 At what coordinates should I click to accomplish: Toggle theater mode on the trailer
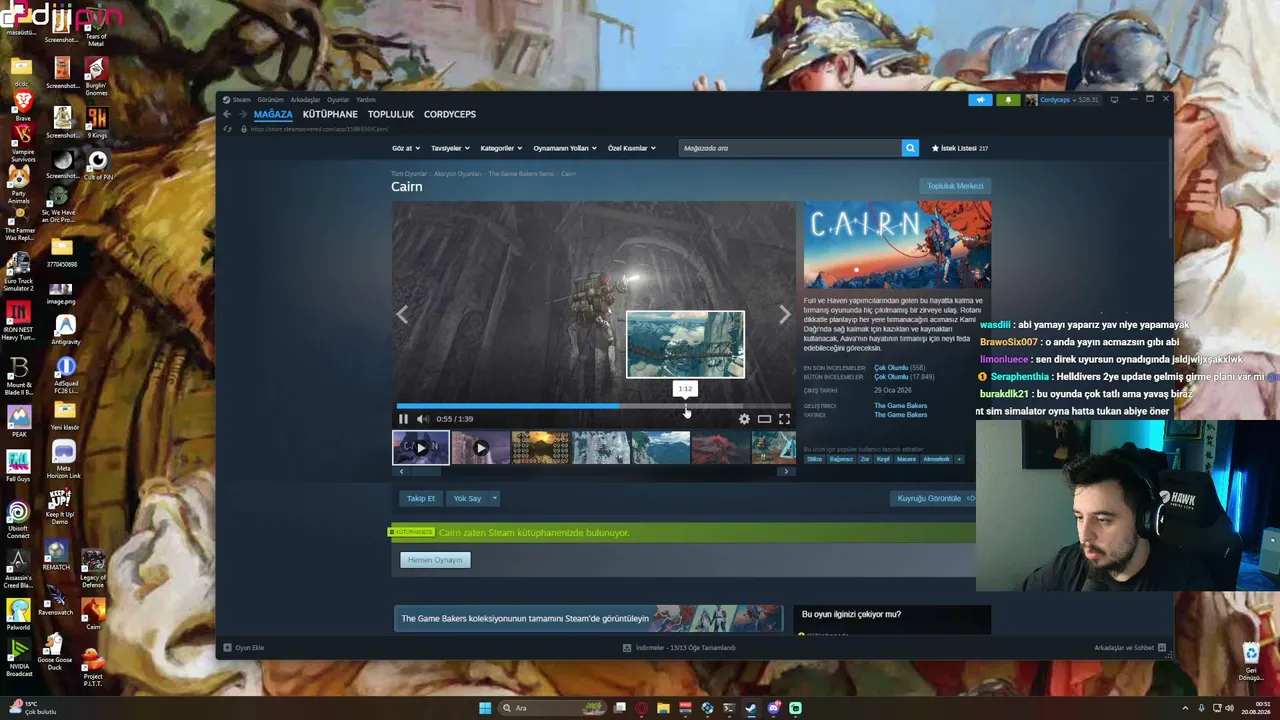764,419
